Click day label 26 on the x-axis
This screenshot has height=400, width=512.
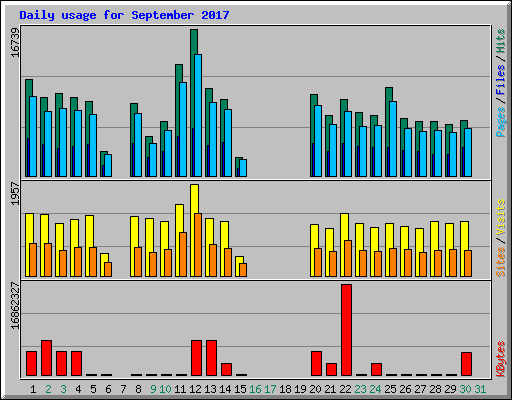[405, 389]
